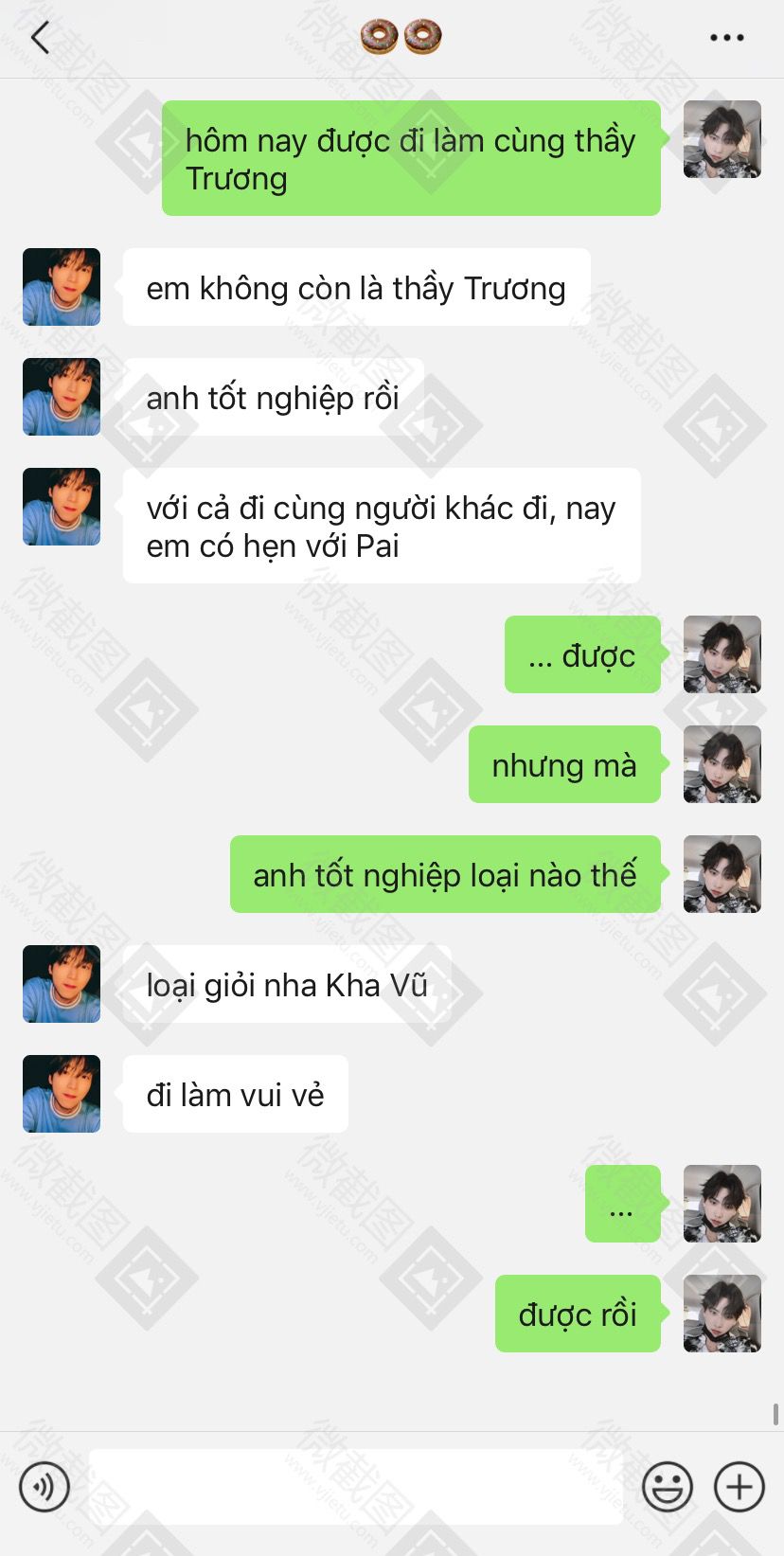Tap avatar next to the '...' only message
This screenshot has width=784, height=1556.
pos(722,1204)
